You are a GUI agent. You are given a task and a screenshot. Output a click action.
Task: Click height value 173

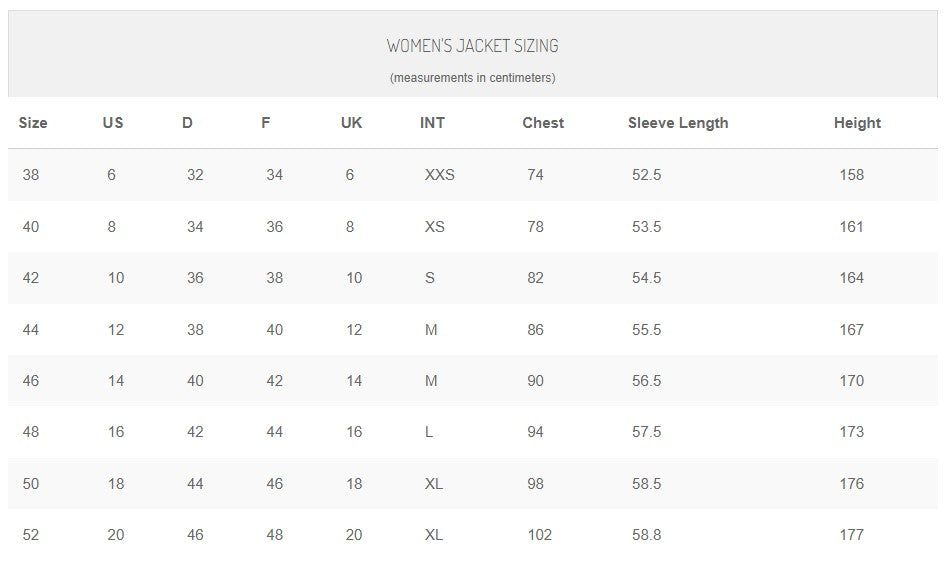(851, 432)
